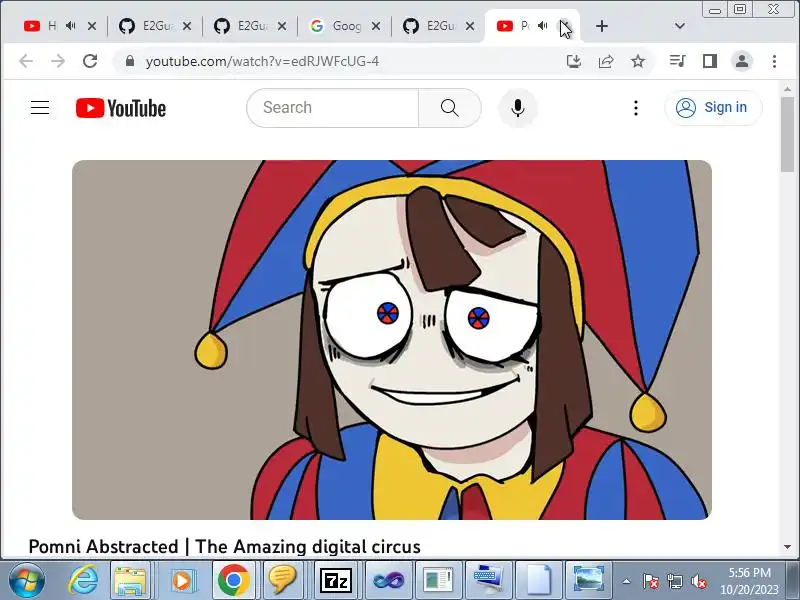The image size is (800, 600).
Task: Open a new tab
Action: [x=602, y=26]
